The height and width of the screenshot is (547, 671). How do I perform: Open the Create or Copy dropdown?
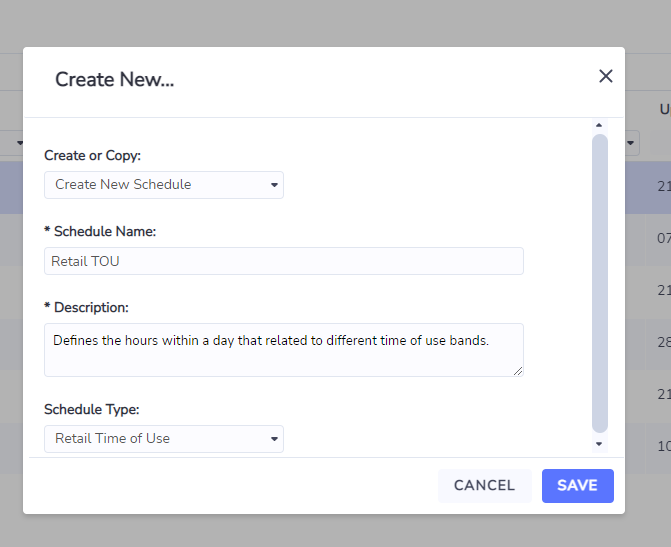click(164, 185)
